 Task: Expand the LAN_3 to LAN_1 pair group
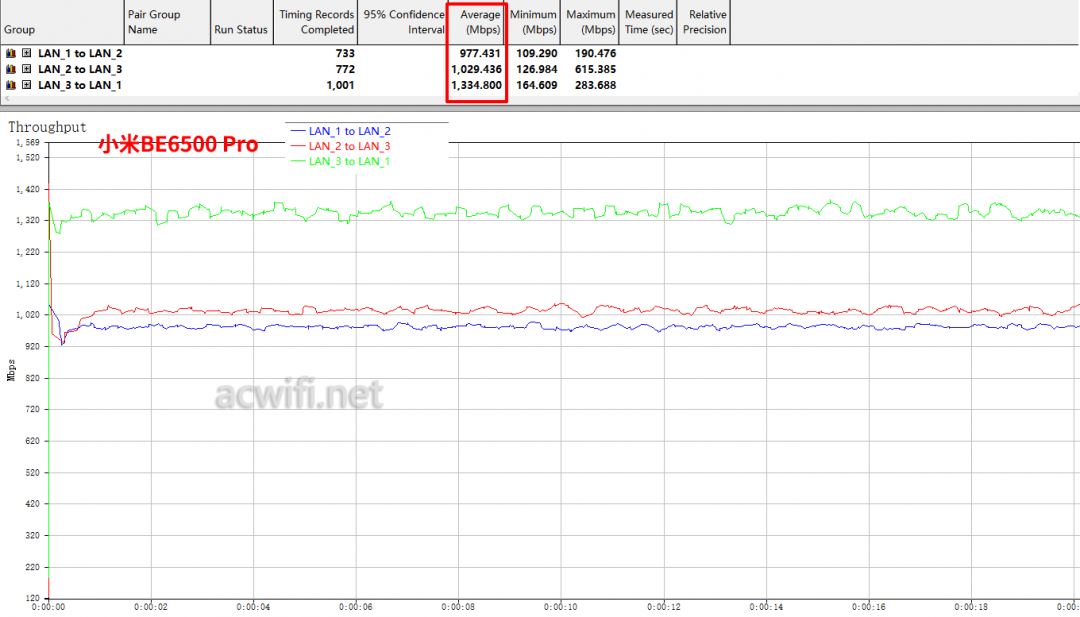click(26, 85)
